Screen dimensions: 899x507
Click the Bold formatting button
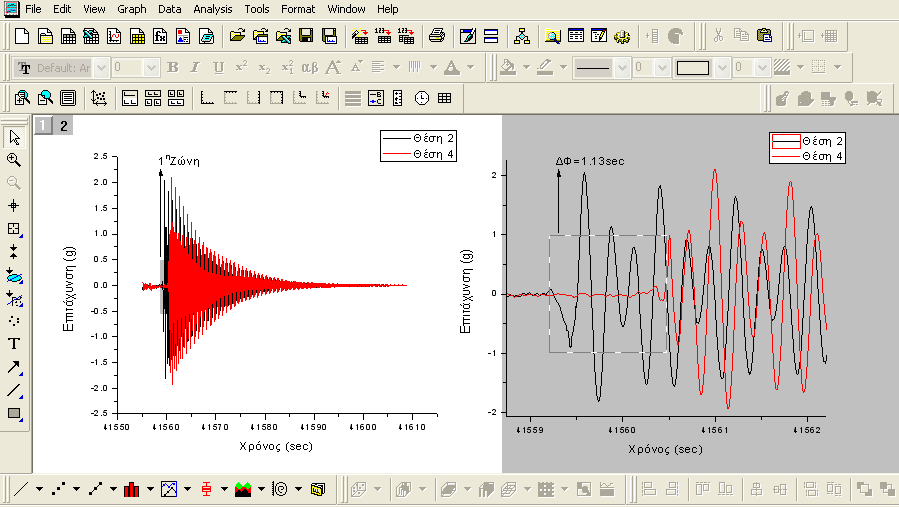click(x=173, y=68)
